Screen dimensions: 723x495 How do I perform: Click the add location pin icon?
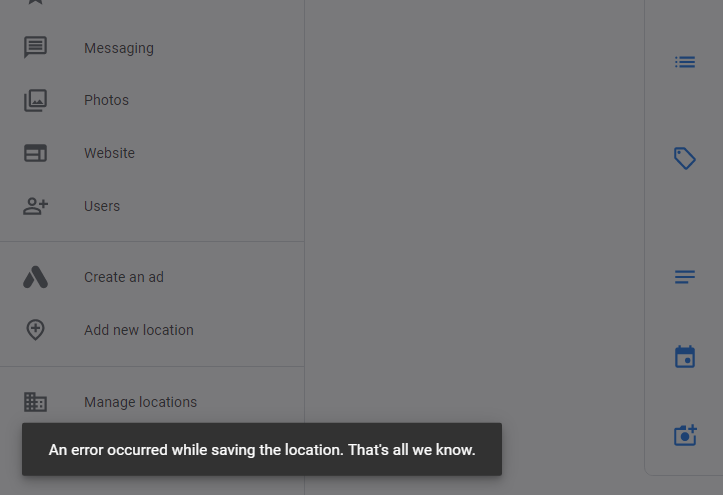(x=36, y=330)
